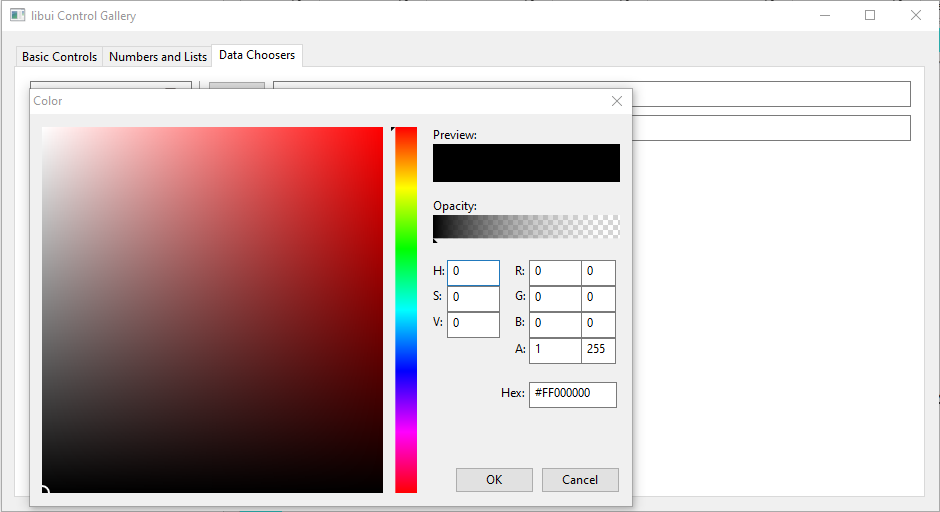Click the Hex color code field
Screen dimensions: 940x512
click(x=572, y=394)
